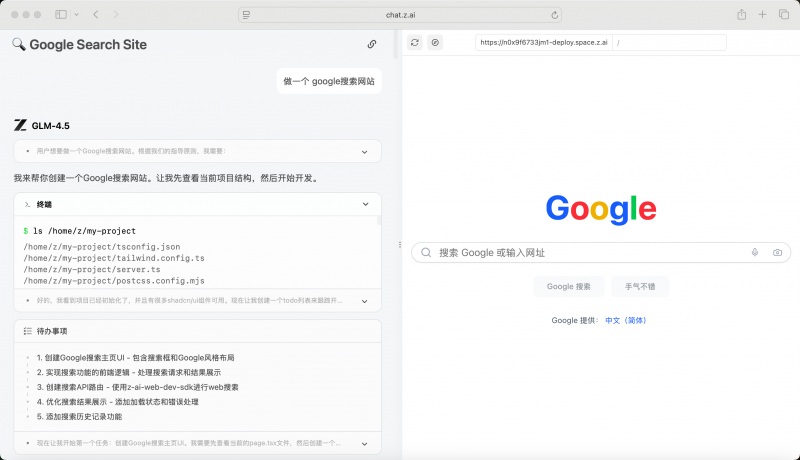
Task: Grab the pane divider handle between chat and preview
Action: (399, 245)
